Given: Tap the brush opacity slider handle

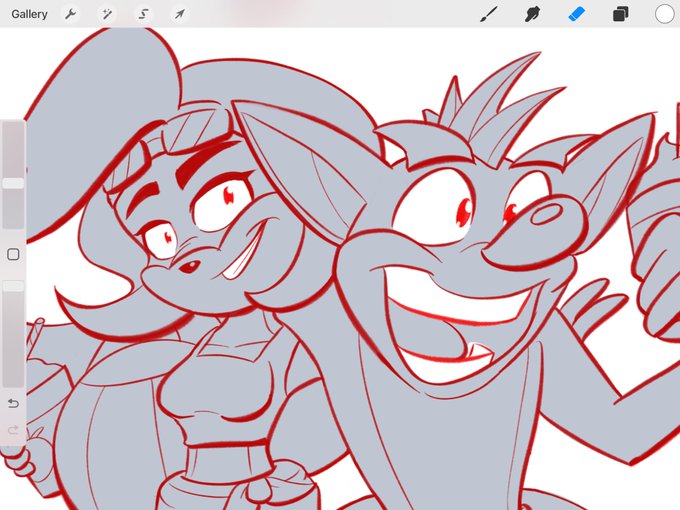Looking at the screenshot, I should pyautogui.click(x=13, y=286).
